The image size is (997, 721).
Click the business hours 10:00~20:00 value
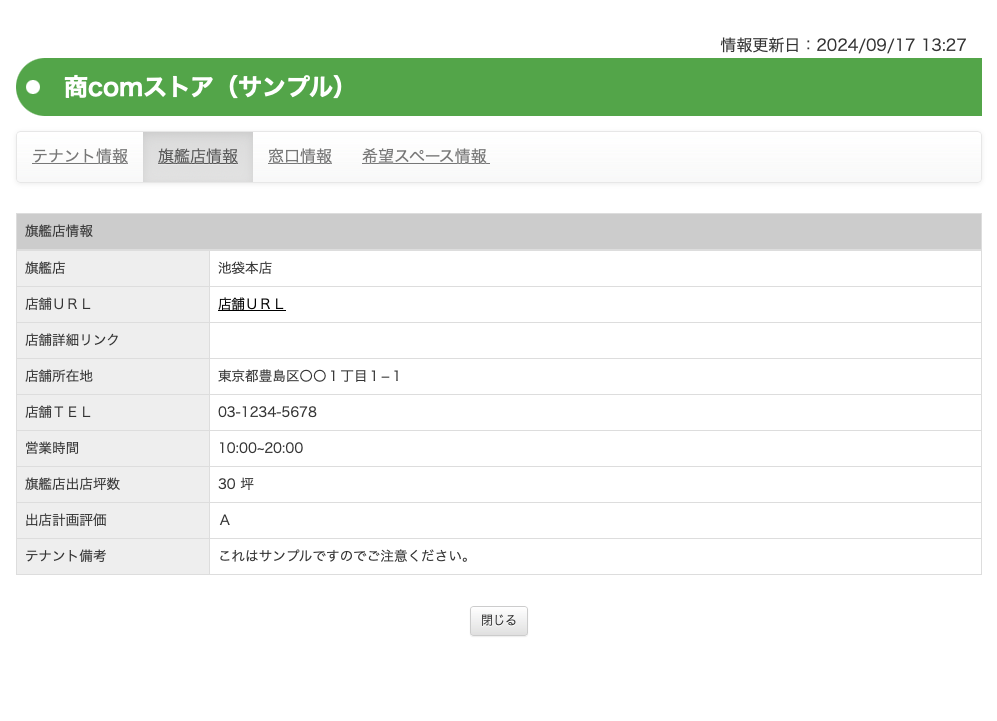tap(260, 448)
